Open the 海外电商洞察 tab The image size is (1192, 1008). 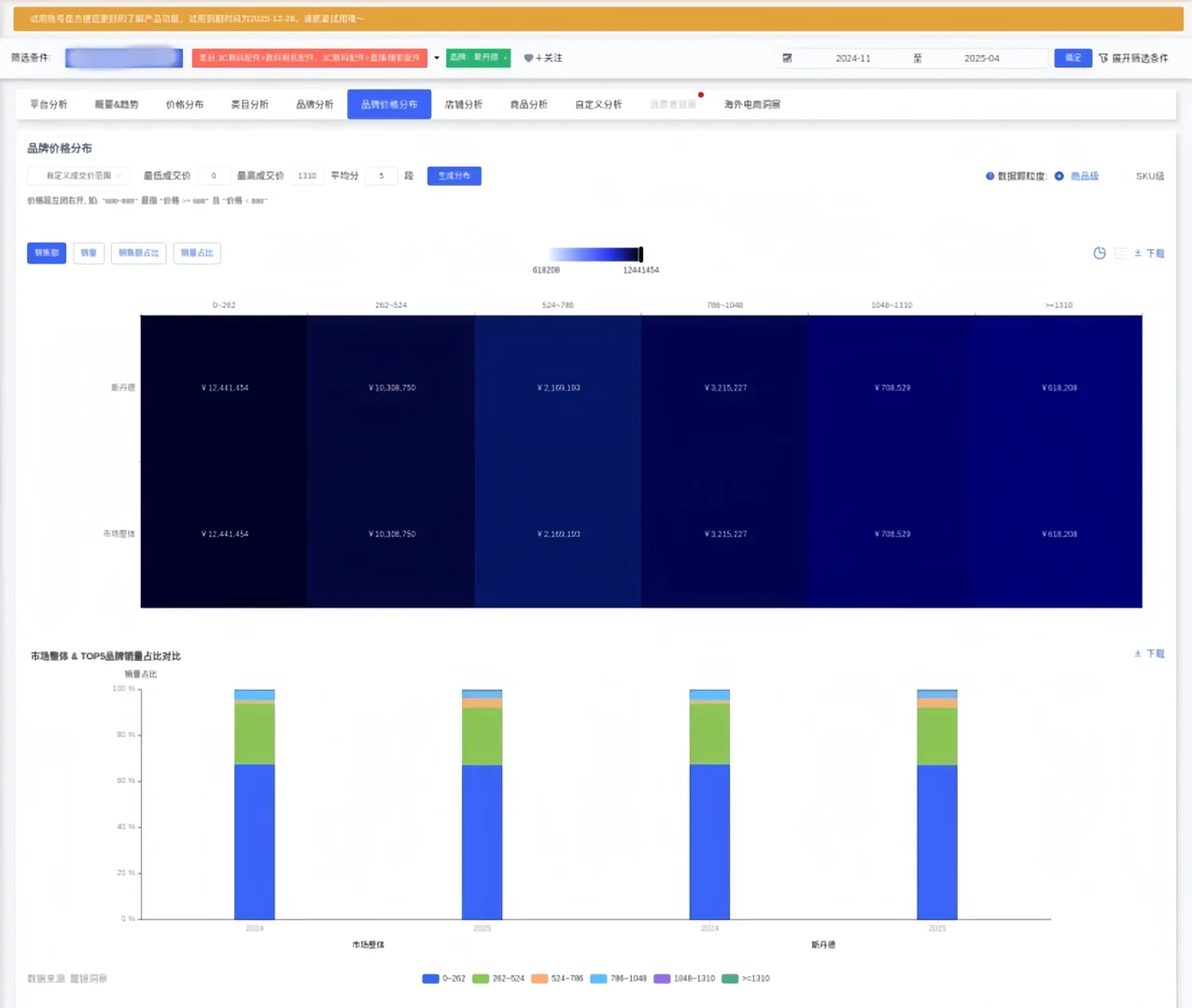coord(752,105)
